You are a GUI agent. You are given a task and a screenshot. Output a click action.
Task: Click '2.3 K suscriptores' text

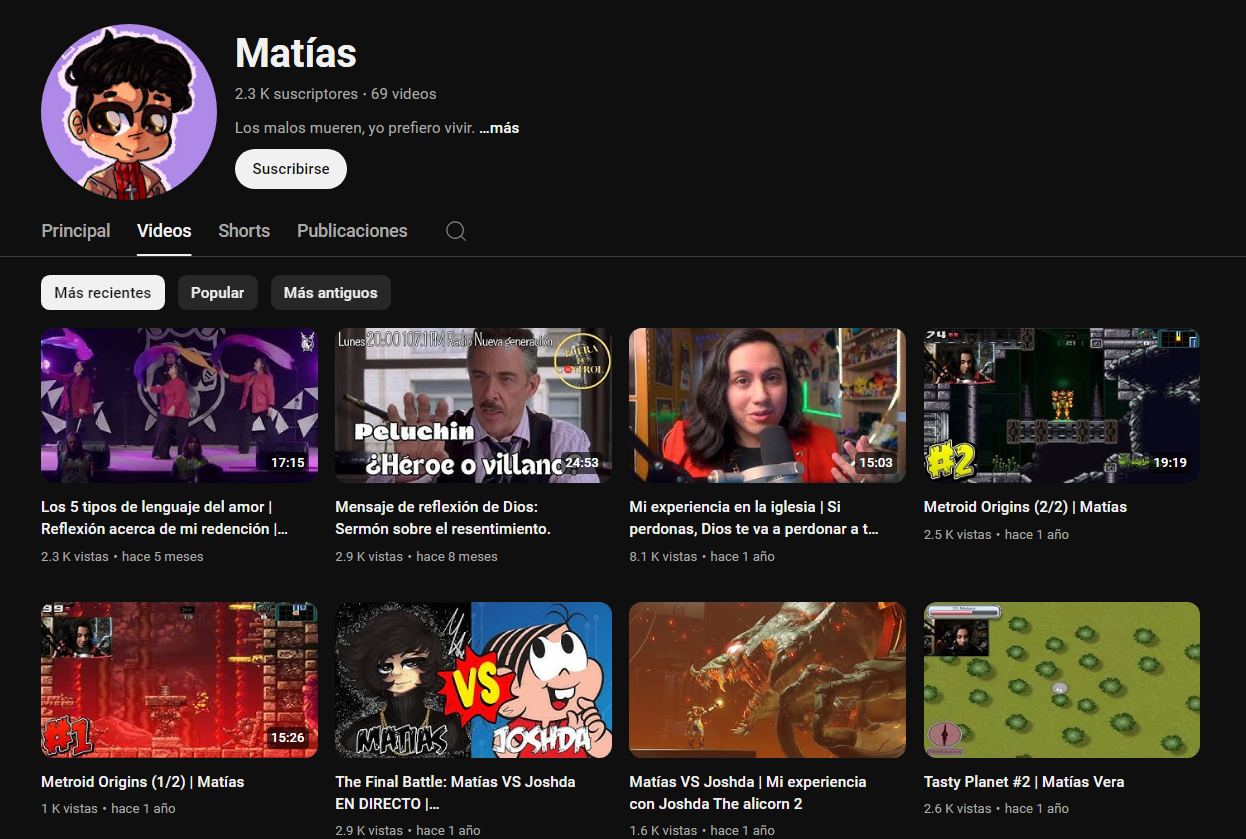[x=296, y=94]
